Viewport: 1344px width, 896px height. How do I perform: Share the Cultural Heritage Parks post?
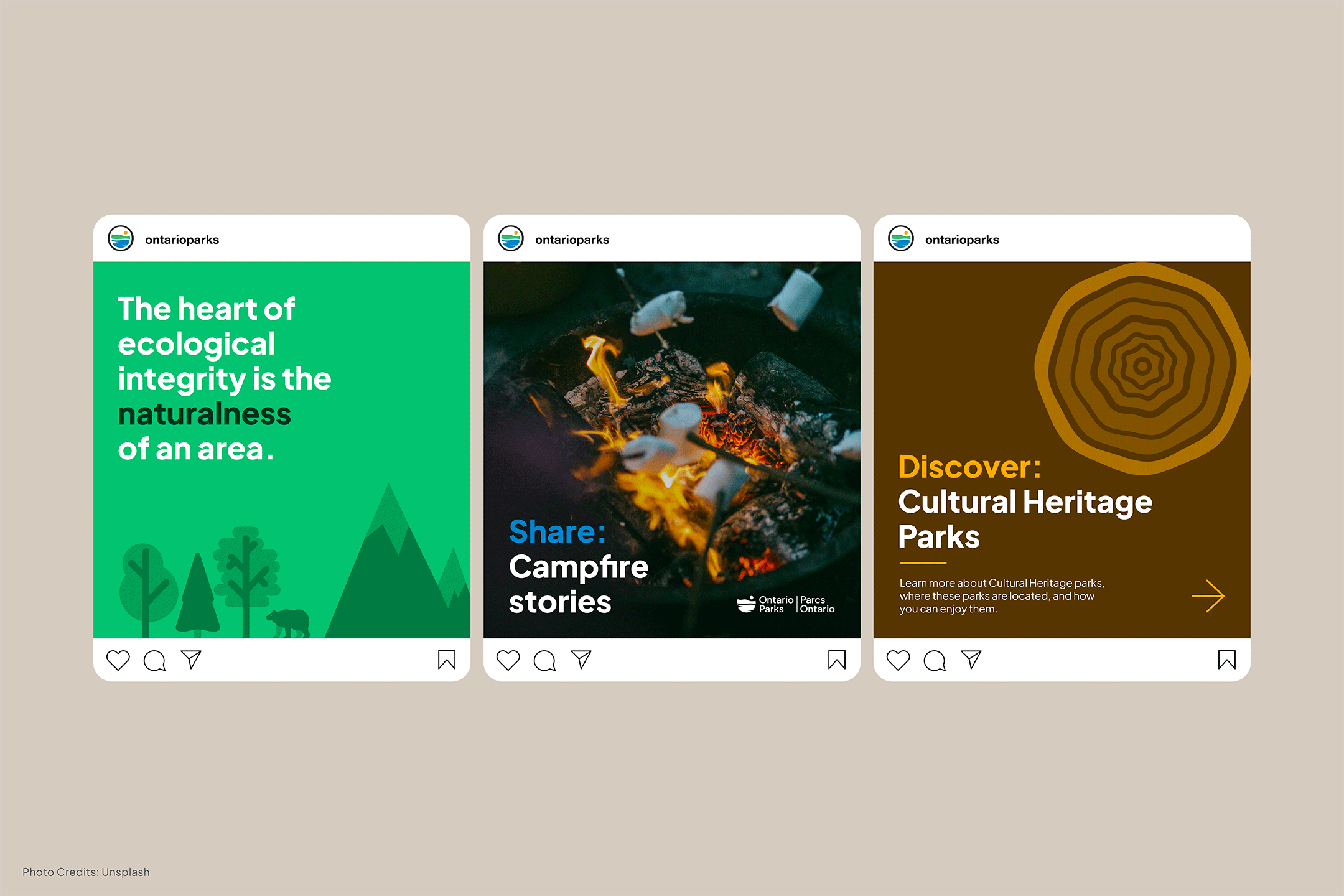(971, 659)
